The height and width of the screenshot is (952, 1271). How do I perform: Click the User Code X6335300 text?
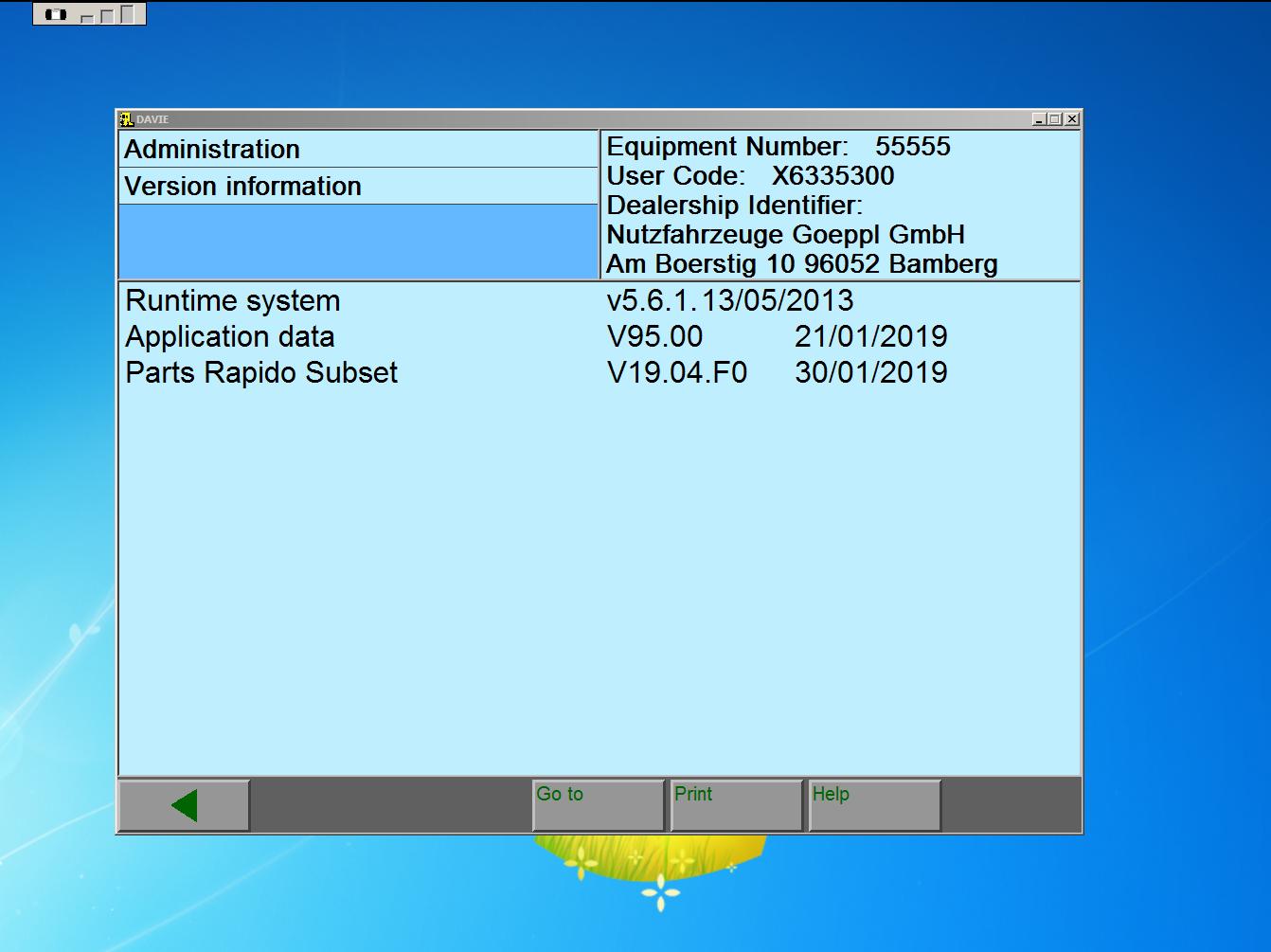pyautogui.click(x=749, y=176)
